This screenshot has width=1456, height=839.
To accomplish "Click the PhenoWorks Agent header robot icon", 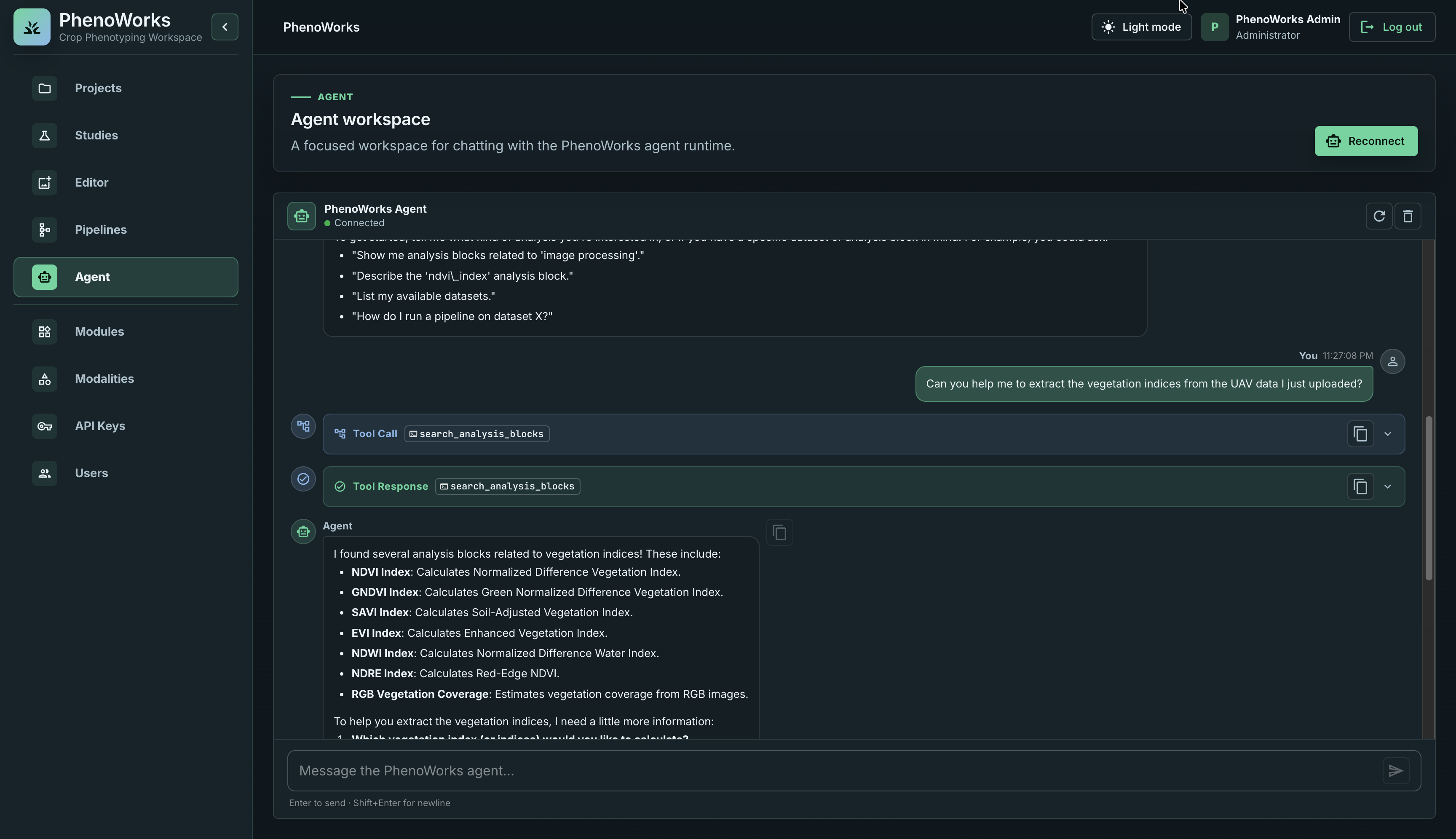I will [x=302, y=216].
